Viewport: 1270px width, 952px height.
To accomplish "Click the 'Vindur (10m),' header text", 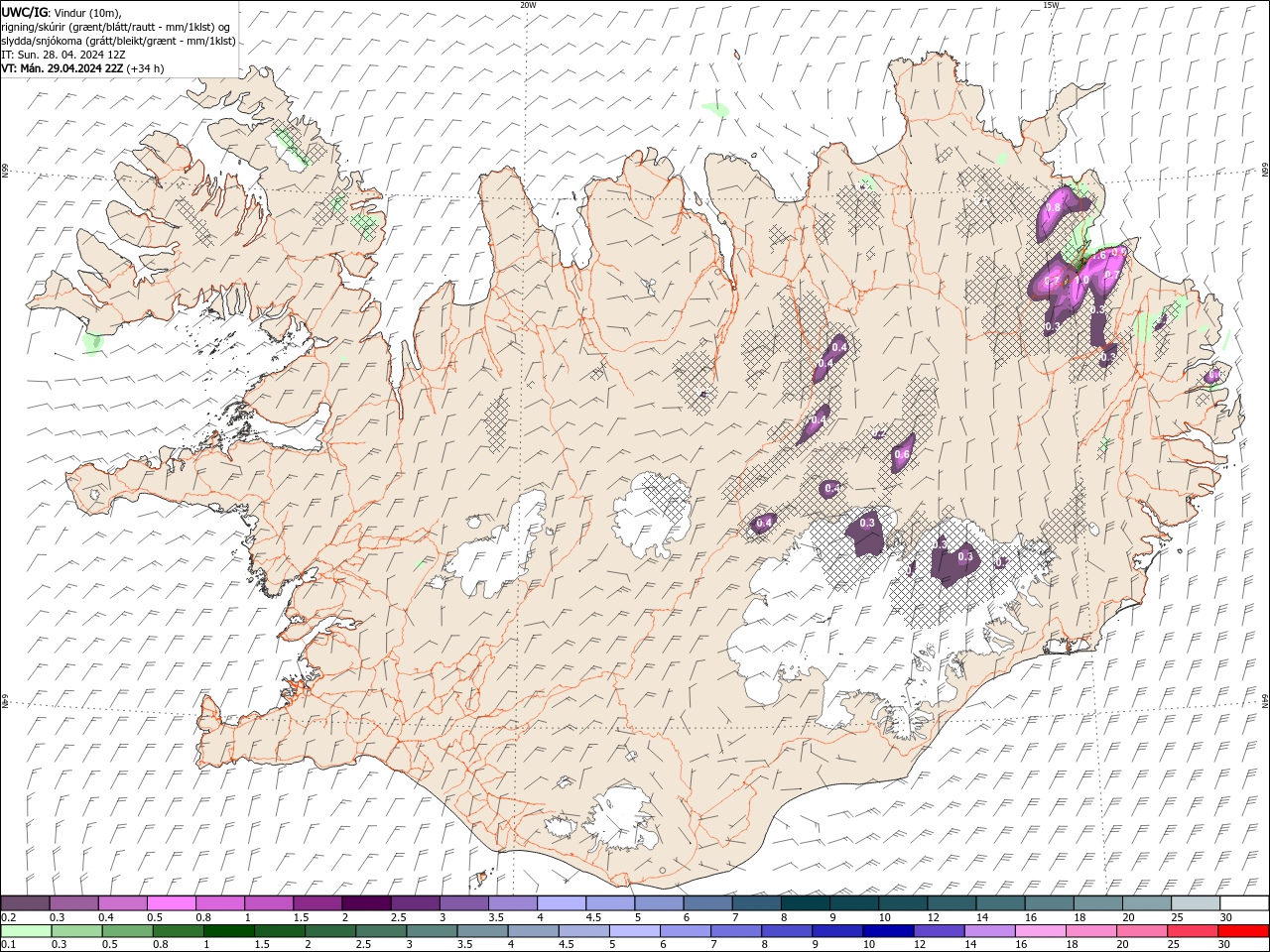I will [x=88, y=12].
